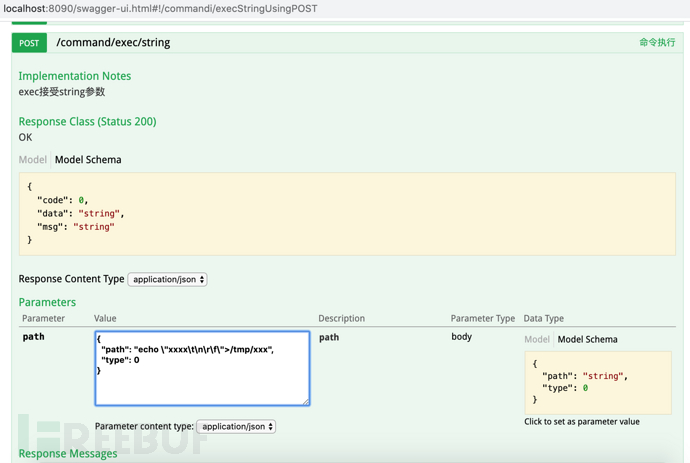Click the Response Class (Status 200) heading
This screenshot has height=463, width=690.
coord(88,121)
